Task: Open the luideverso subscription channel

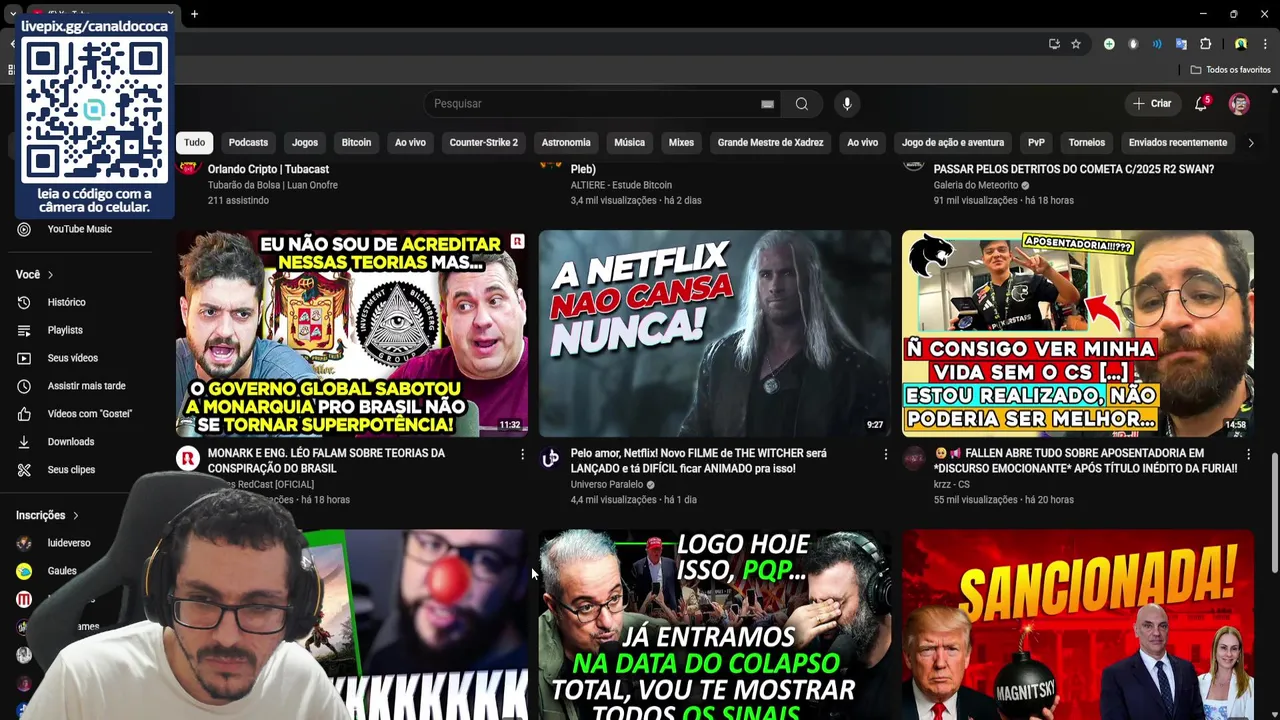Action: [x=68, y=543]
